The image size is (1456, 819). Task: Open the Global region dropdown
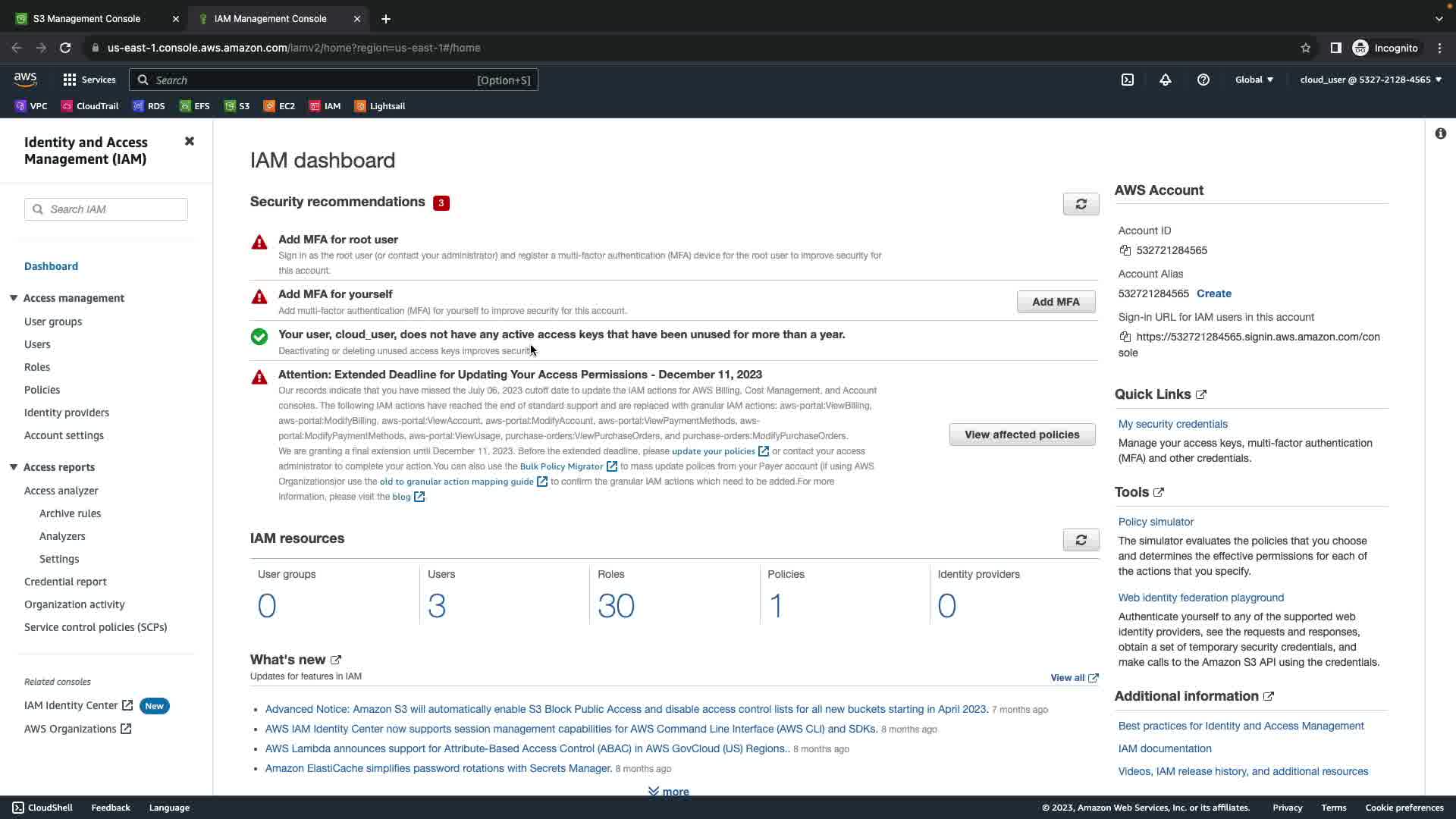pos(1254,80)
